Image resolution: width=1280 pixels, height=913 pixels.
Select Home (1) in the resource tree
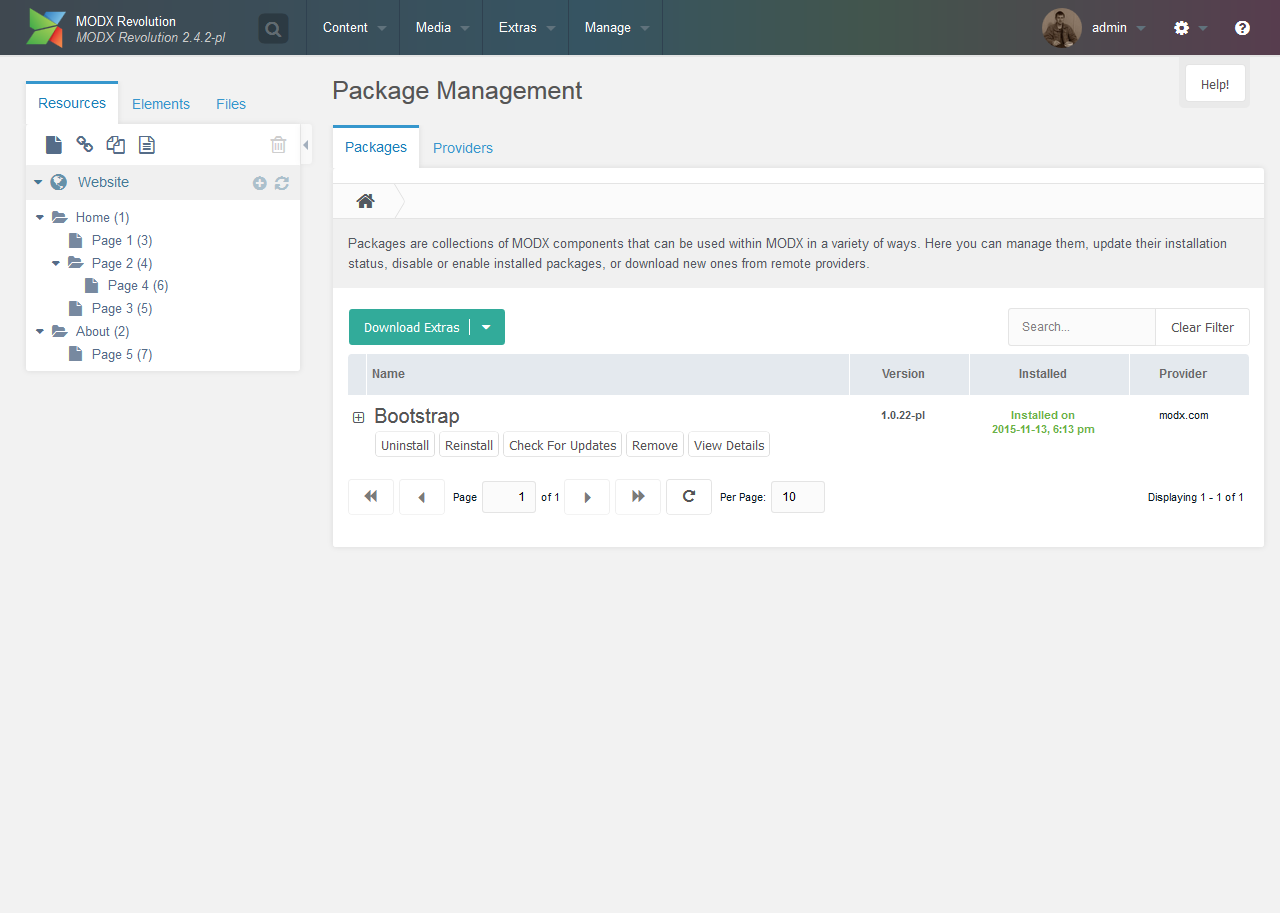[102, 218]
